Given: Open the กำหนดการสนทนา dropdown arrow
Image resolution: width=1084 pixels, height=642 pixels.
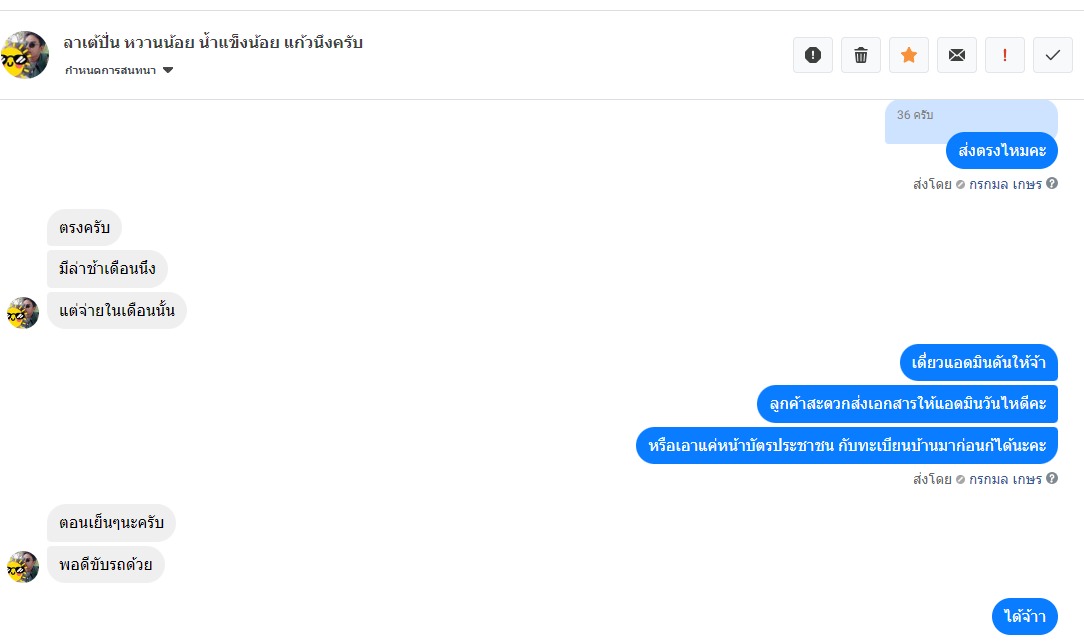Looking at the screenshot, I should point(167,70).
